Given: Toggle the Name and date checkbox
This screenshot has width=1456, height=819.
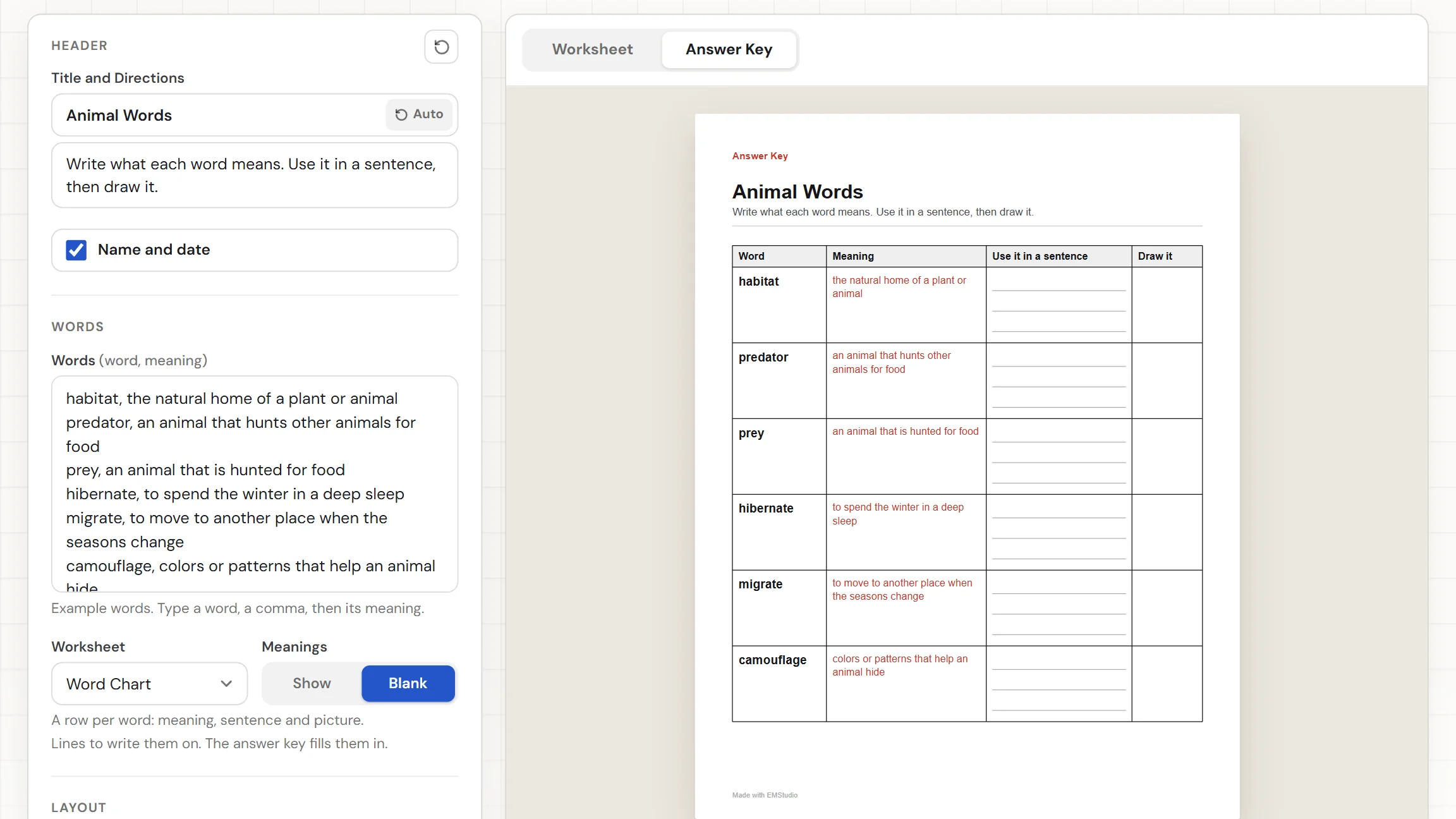Looking at the screenshot, I should [76, 250].
